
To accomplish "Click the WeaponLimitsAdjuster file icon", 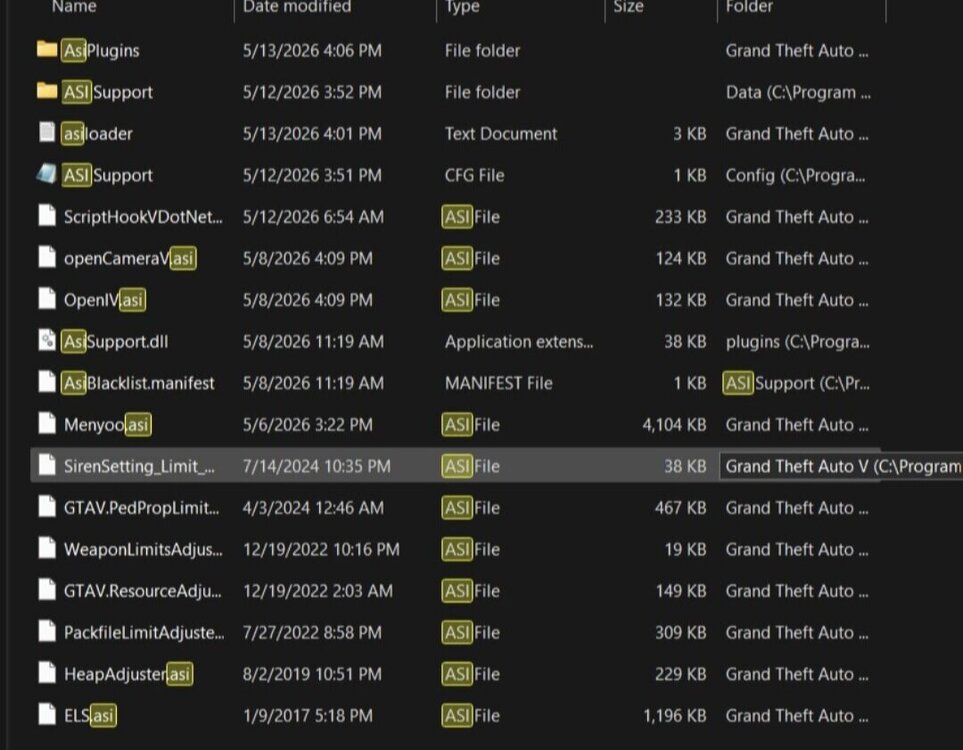I will (x=47, y=548).
